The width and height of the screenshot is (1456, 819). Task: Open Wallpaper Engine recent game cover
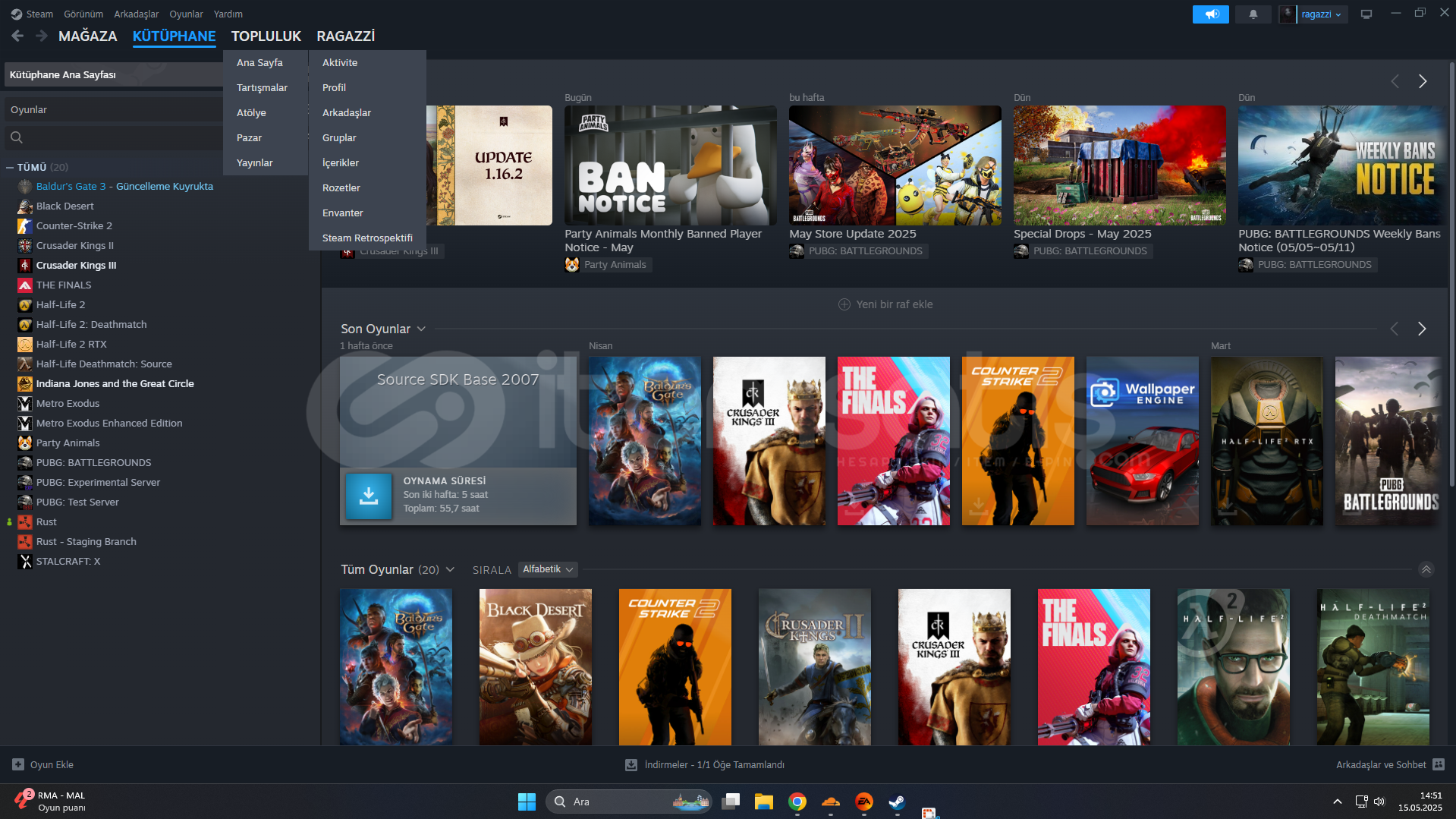pos(1142,441)
